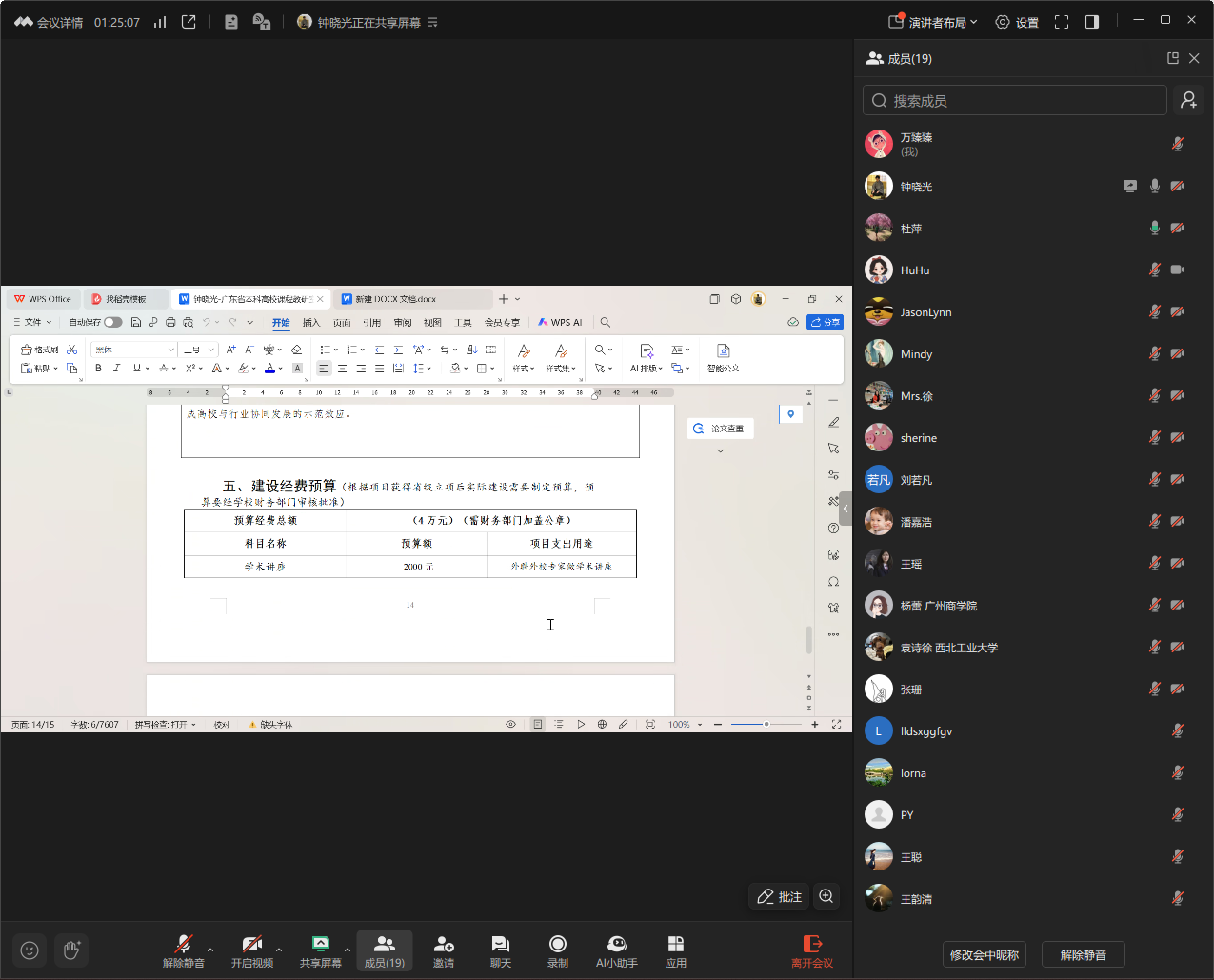This screenshot has height=980, width=1214.
Task: Expand audio options arrow beside 解除静音
Action: point(210,950)
